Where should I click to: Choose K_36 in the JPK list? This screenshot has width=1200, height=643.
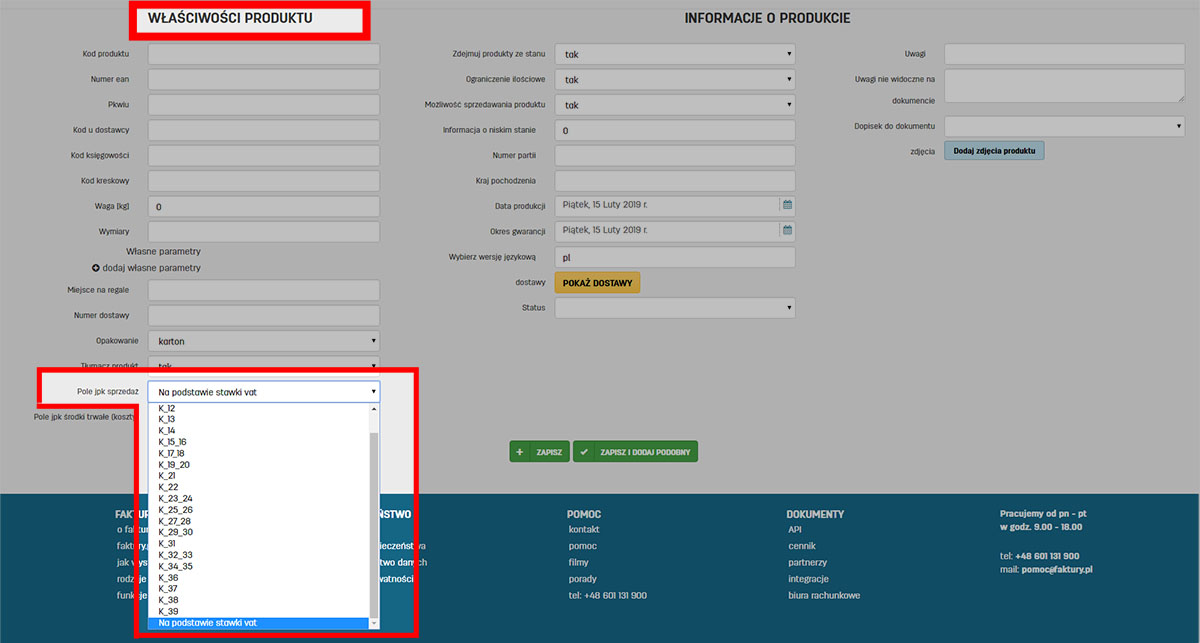(168, 578)
